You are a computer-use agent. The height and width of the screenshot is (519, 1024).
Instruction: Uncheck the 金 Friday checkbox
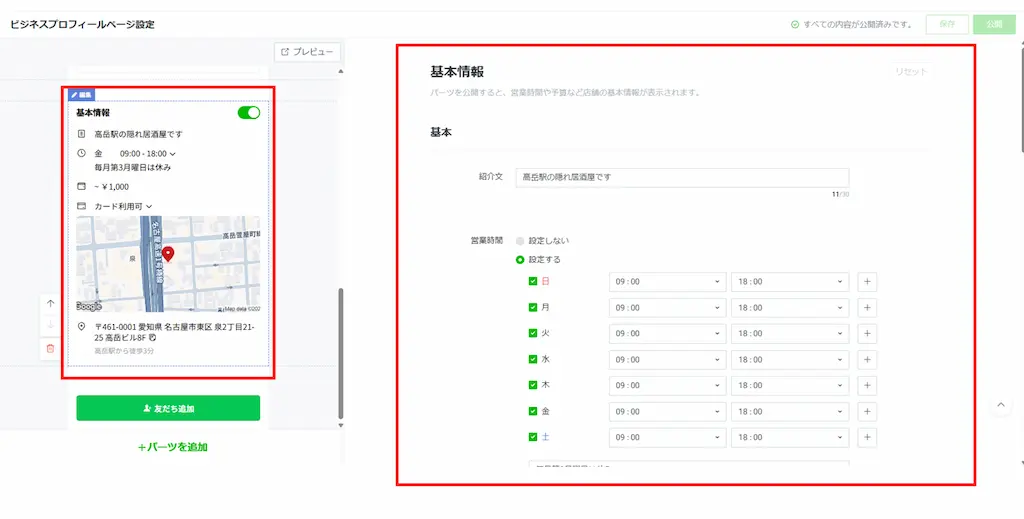coord(533,411)
